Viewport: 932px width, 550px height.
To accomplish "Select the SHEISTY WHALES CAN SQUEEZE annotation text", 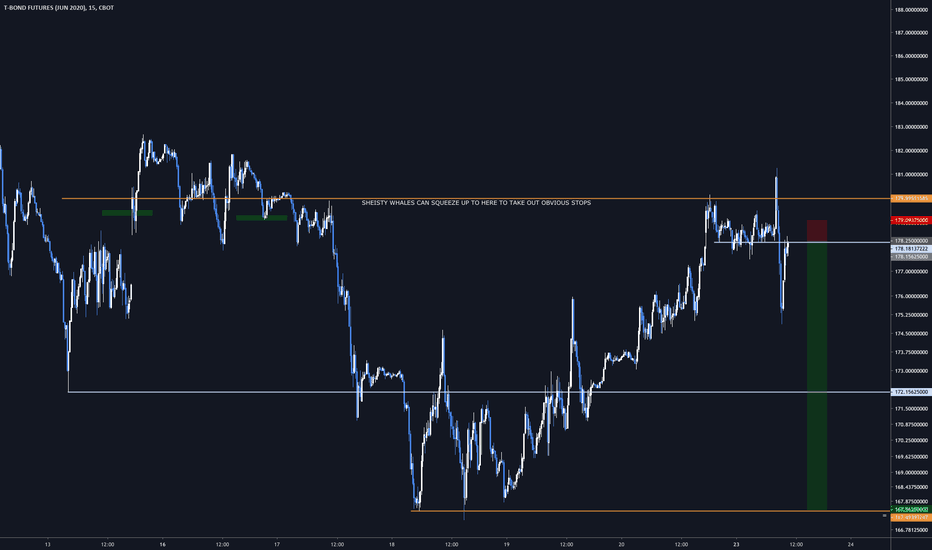I will [476, 203].
